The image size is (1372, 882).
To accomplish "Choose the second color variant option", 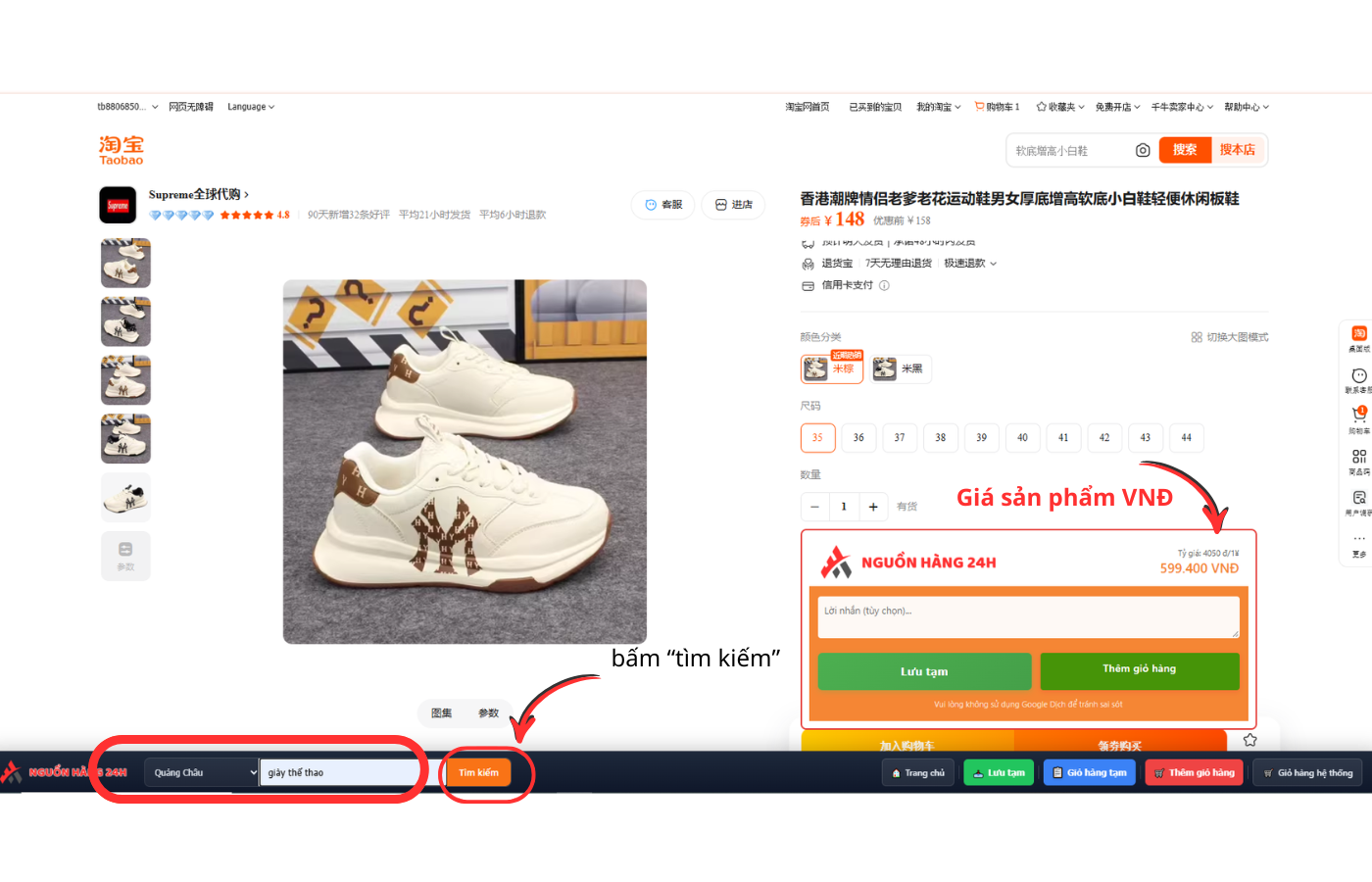I will (x=901, y=368).
